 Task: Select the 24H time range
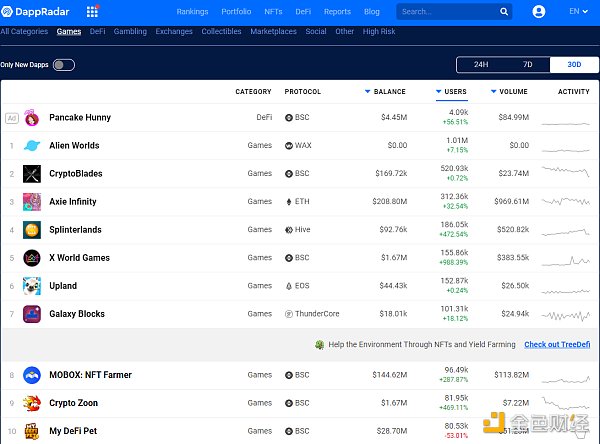[481, 65]
